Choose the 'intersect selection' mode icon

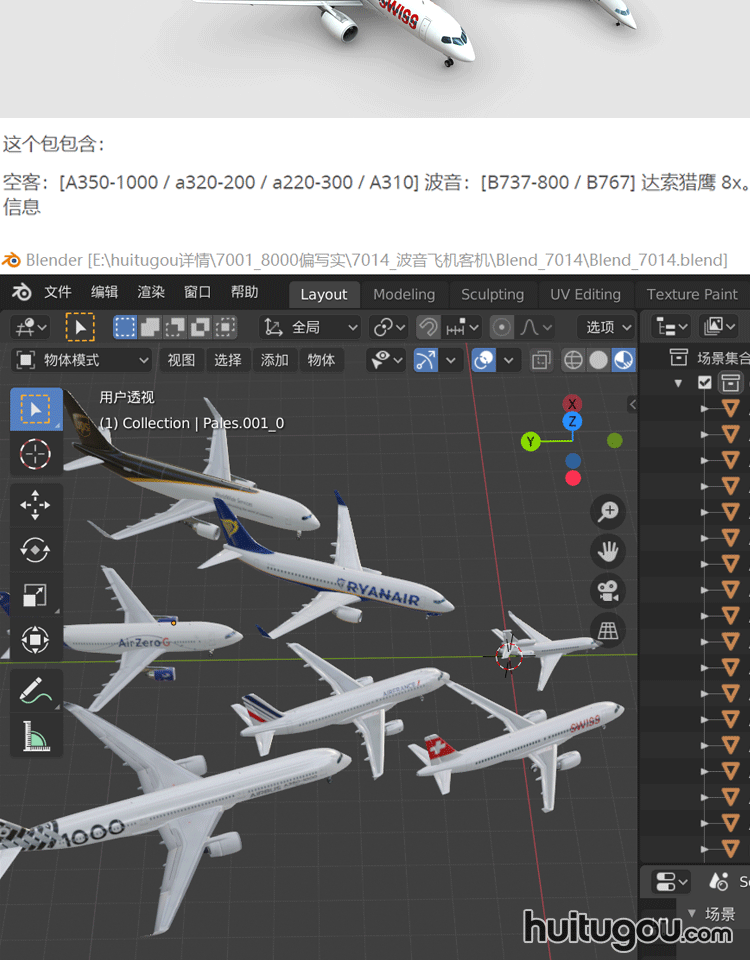225,327
